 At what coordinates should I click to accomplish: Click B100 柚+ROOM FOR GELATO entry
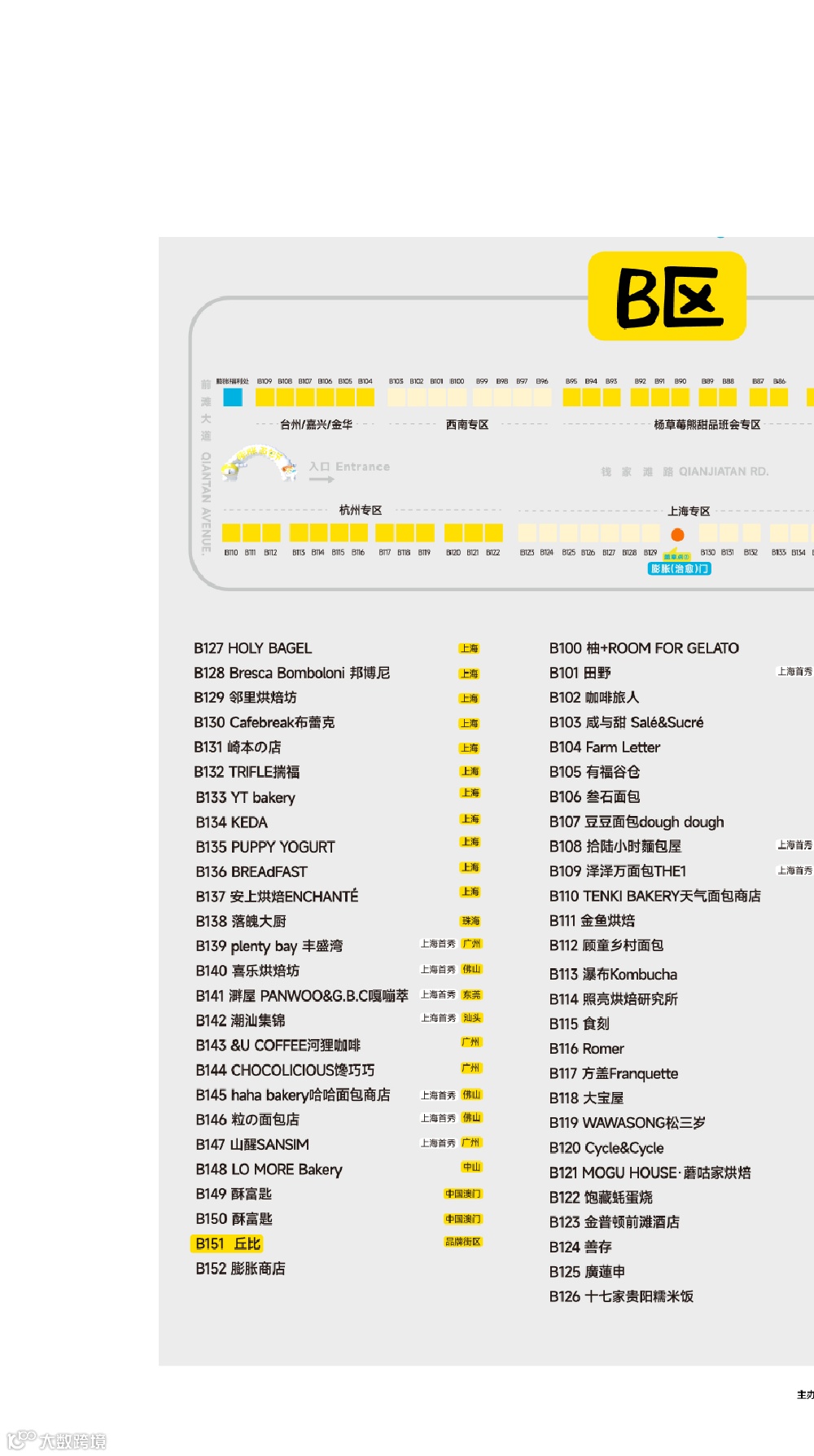(644, 648)
